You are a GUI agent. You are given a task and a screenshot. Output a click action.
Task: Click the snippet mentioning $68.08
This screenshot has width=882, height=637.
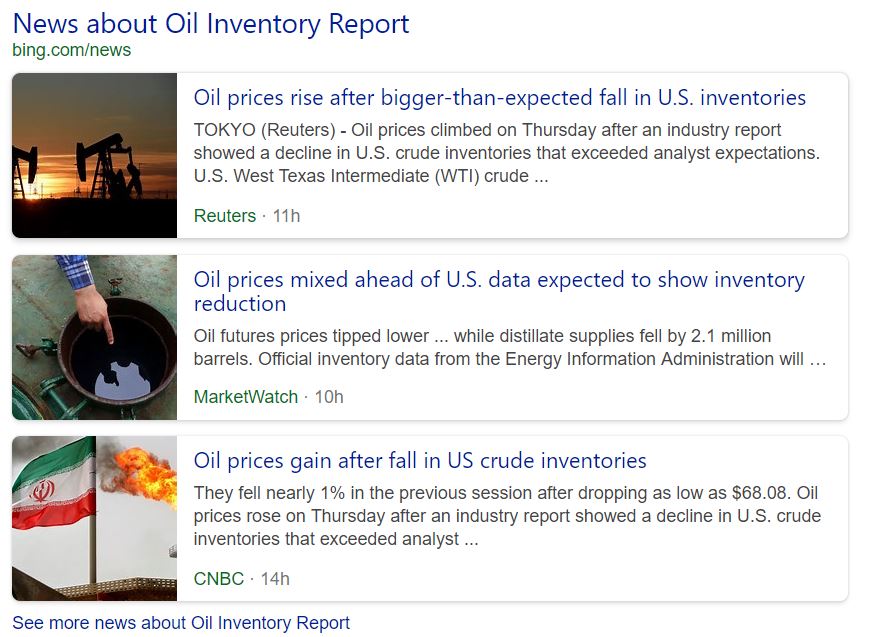(x=505, y=516)
